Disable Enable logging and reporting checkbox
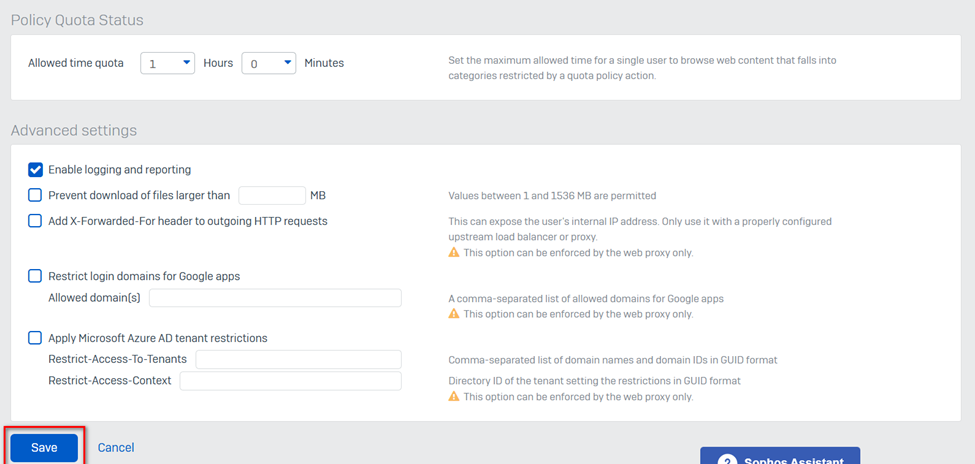The width and height of the screenshot is (975, 464). coord(35,170)
